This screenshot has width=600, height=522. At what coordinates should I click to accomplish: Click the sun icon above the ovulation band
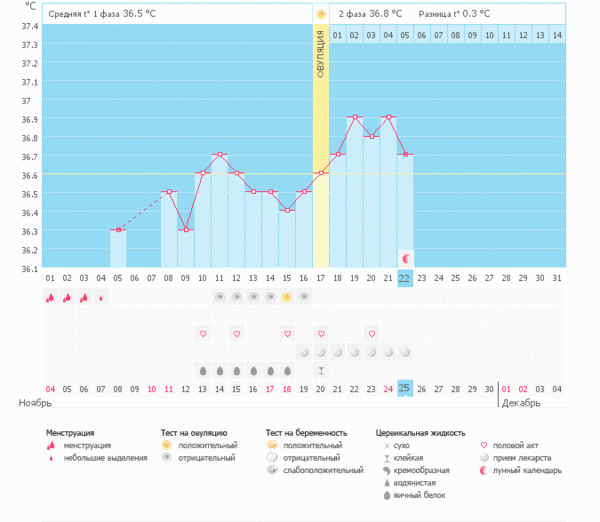click(321, 14)
